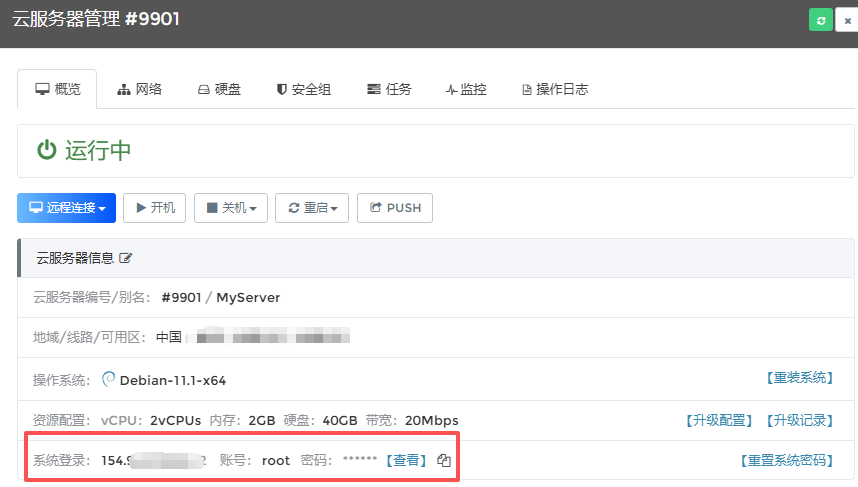This screenshot has width=858, height=487.
Task: Expand the 重启 dropdown menu
Action: point(311,208)
